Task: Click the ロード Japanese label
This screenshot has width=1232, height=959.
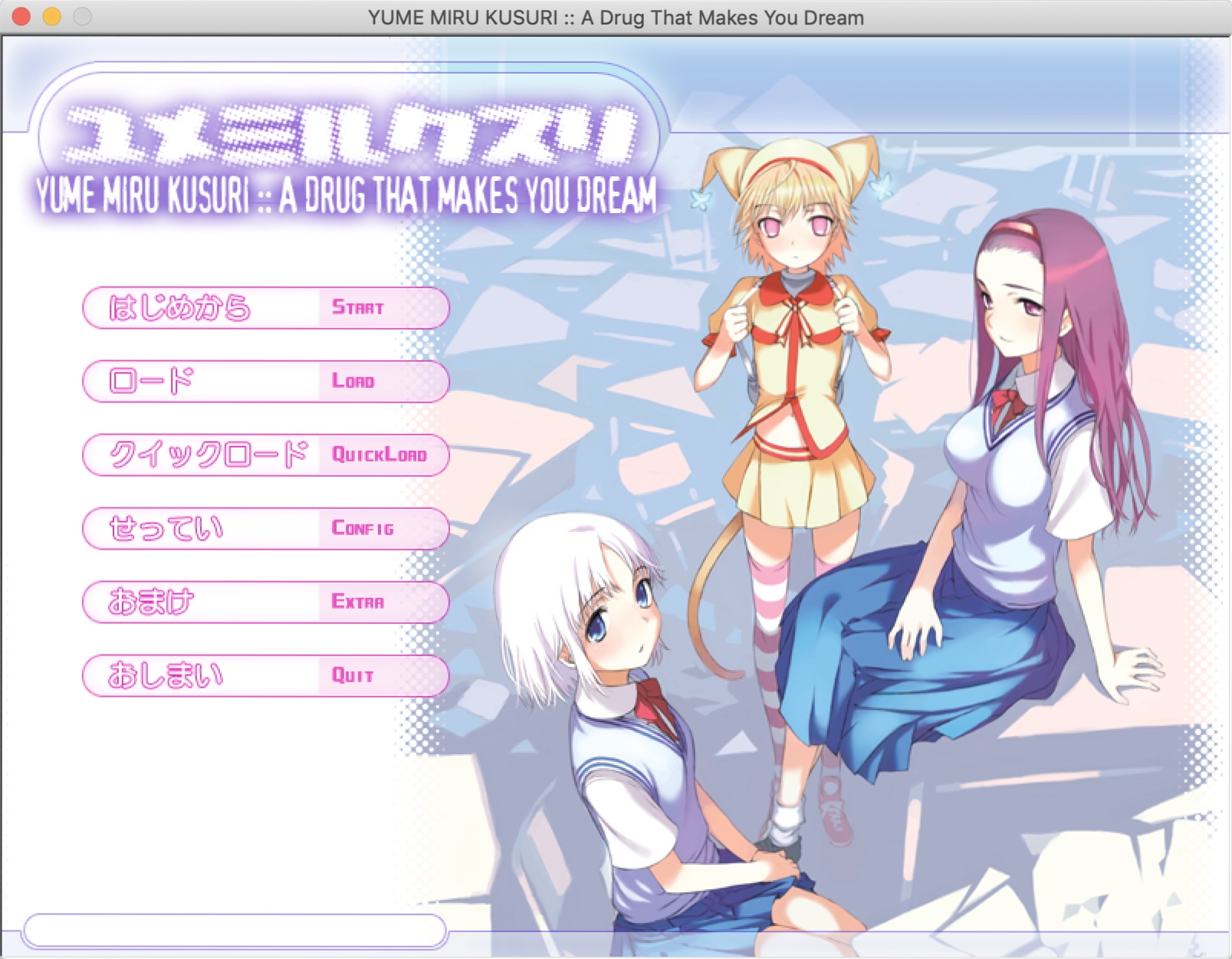Action: (x=153, y=381)
